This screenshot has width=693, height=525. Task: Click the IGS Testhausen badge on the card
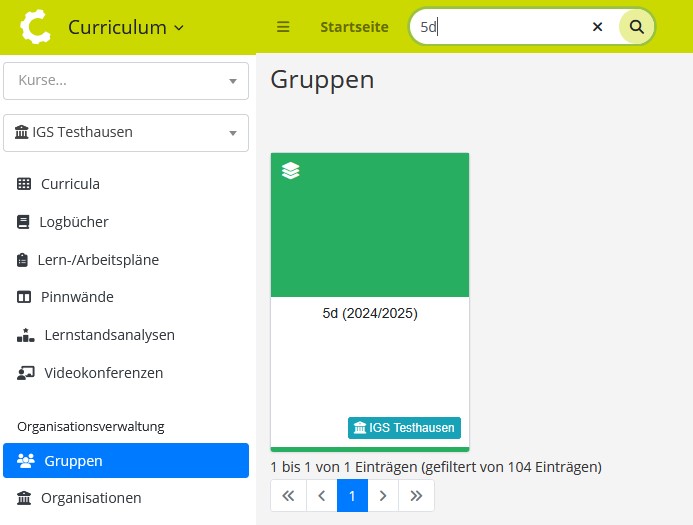[x=404, y=428]
